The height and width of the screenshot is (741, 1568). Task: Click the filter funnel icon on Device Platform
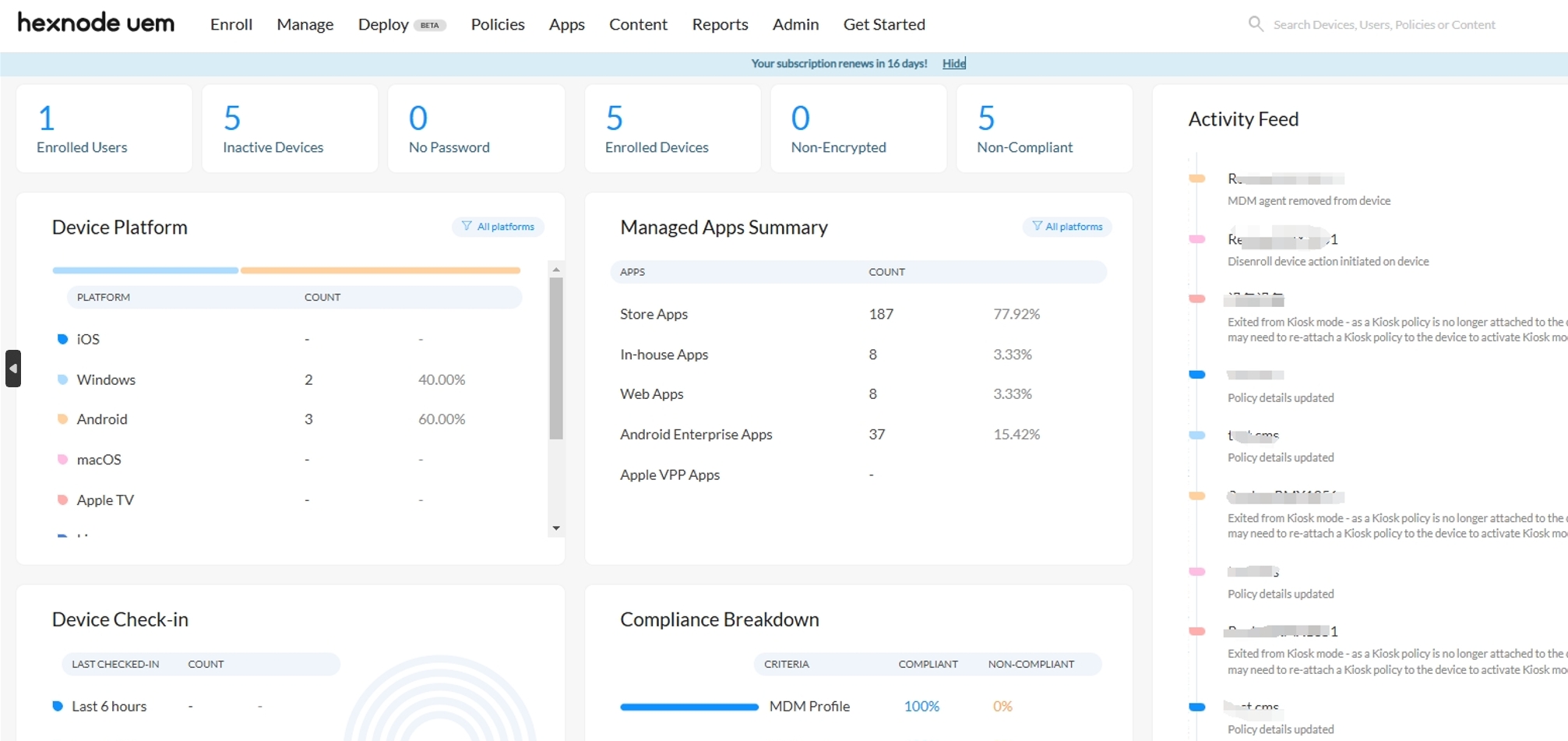(466, 226)
